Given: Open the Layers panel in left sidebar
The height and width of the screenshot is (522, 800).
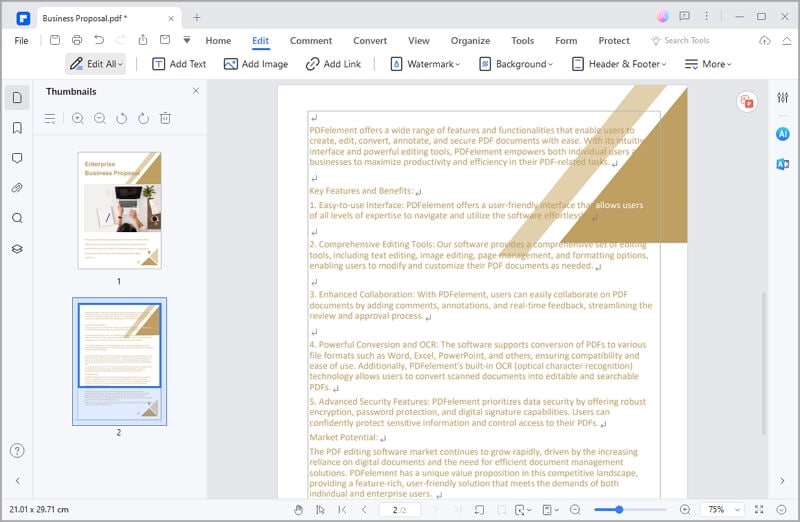Looking at the screenshot, I should pos(17,249).
